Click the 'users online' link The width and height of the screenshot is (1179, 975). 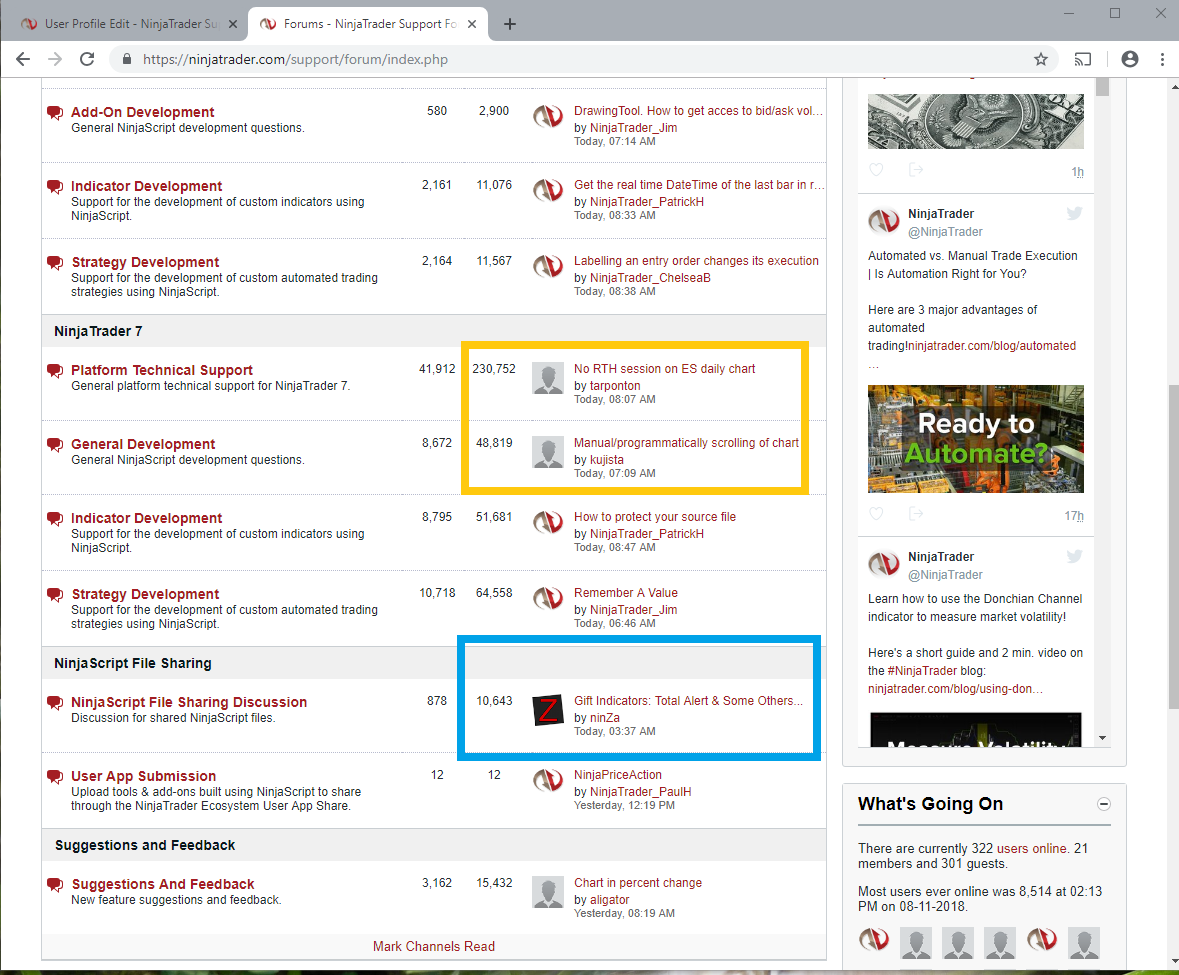1031,848
